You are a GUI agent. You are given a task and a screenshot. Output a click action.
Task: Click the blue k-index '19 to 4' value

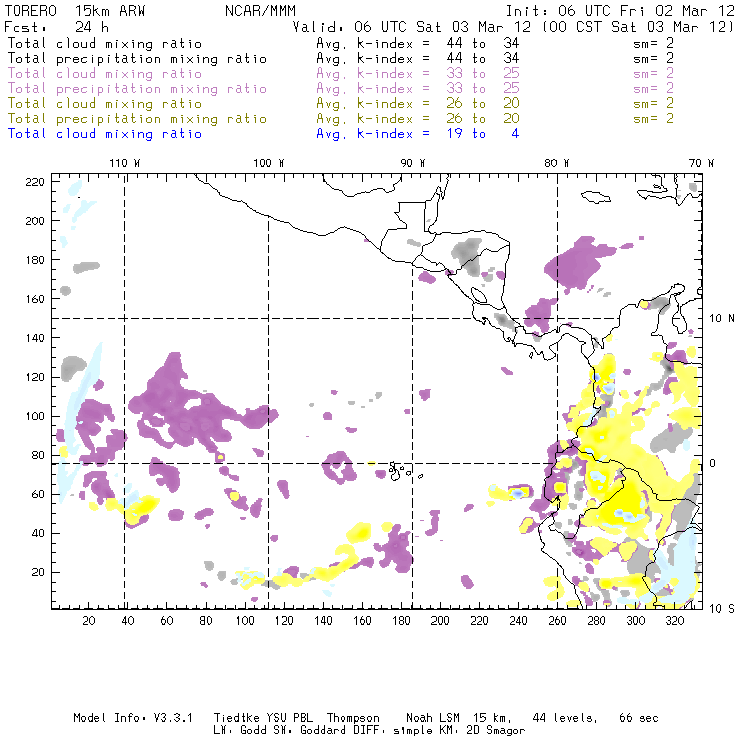(483, 134)
